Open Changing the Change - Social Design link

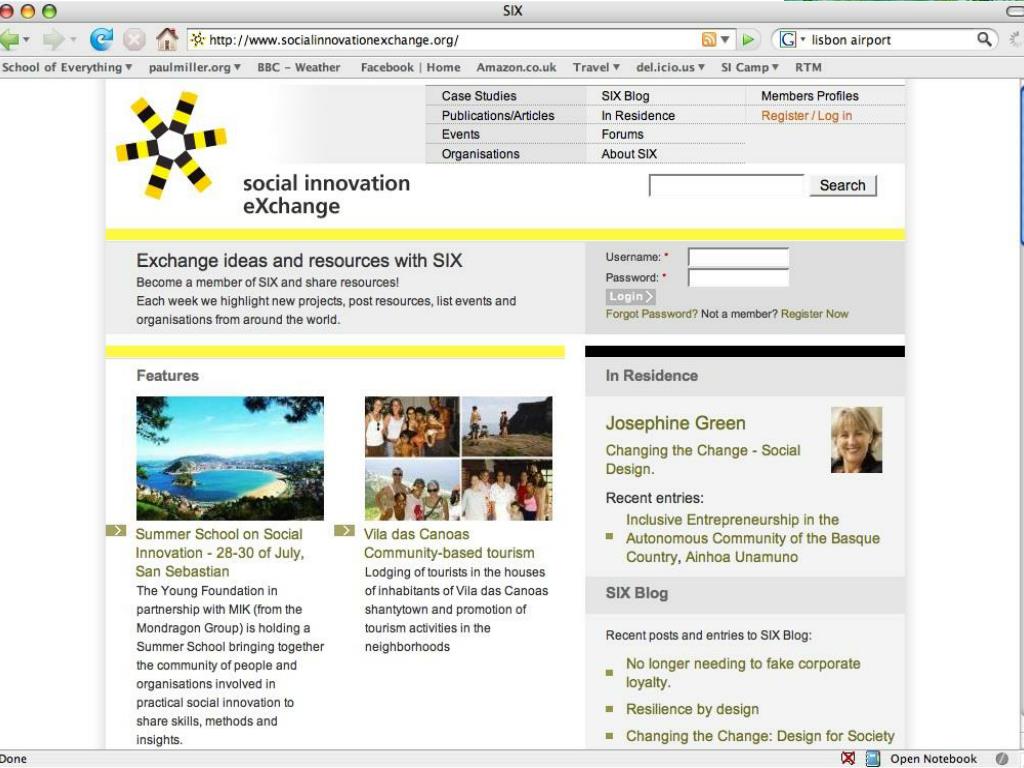click(703, 460)
